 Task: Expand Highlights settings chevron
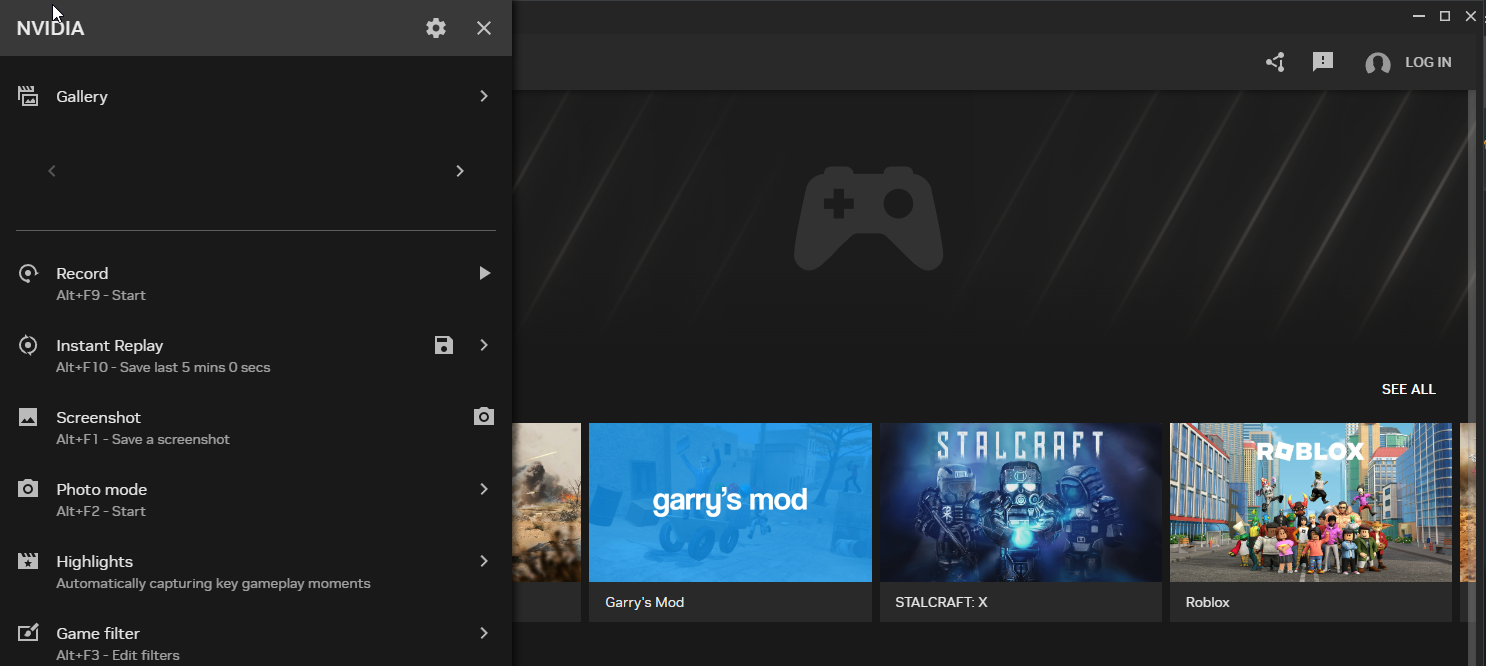pos(484,561)
